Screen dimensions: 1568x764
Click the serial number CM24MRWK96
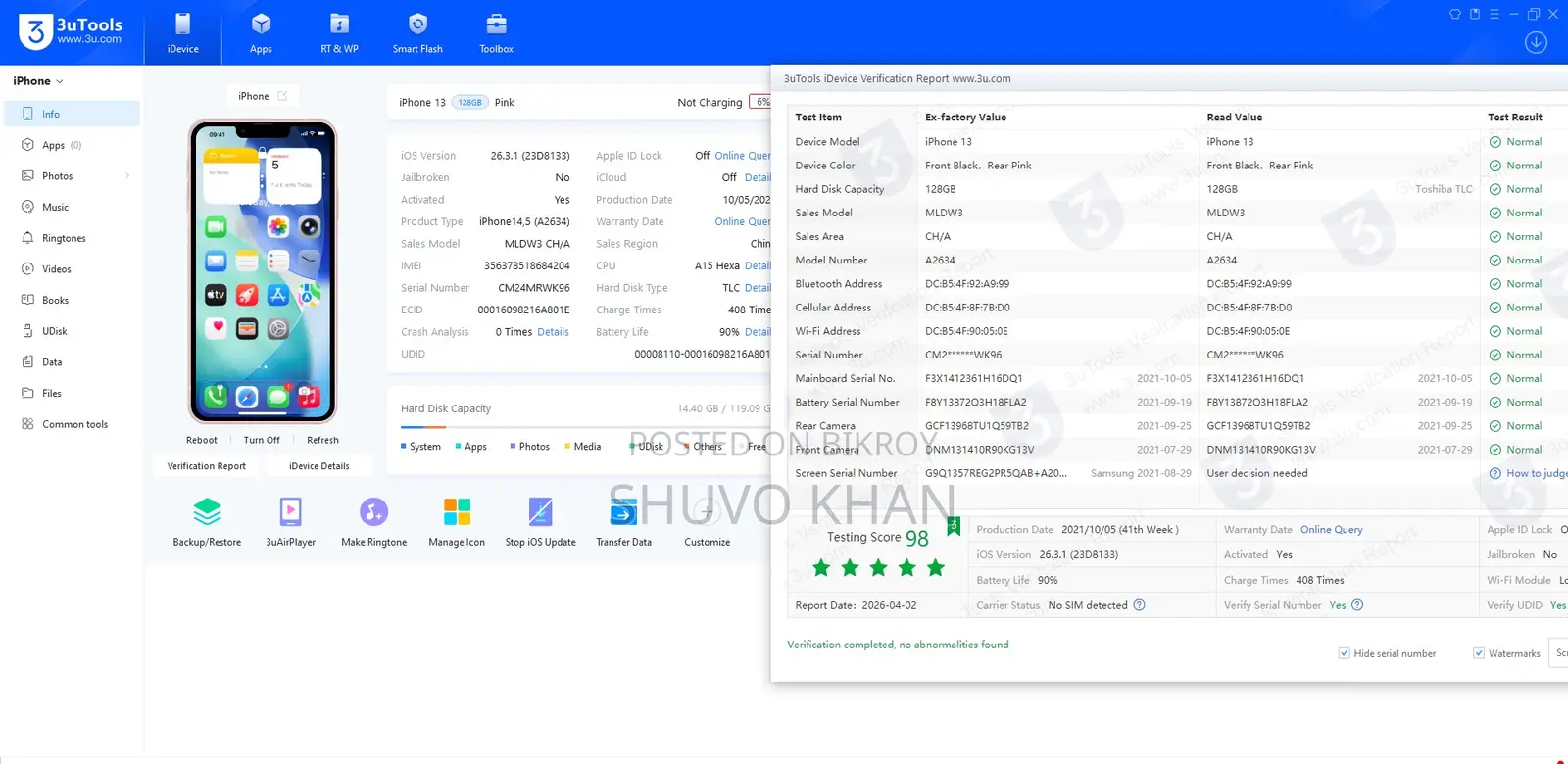[534, 288]
